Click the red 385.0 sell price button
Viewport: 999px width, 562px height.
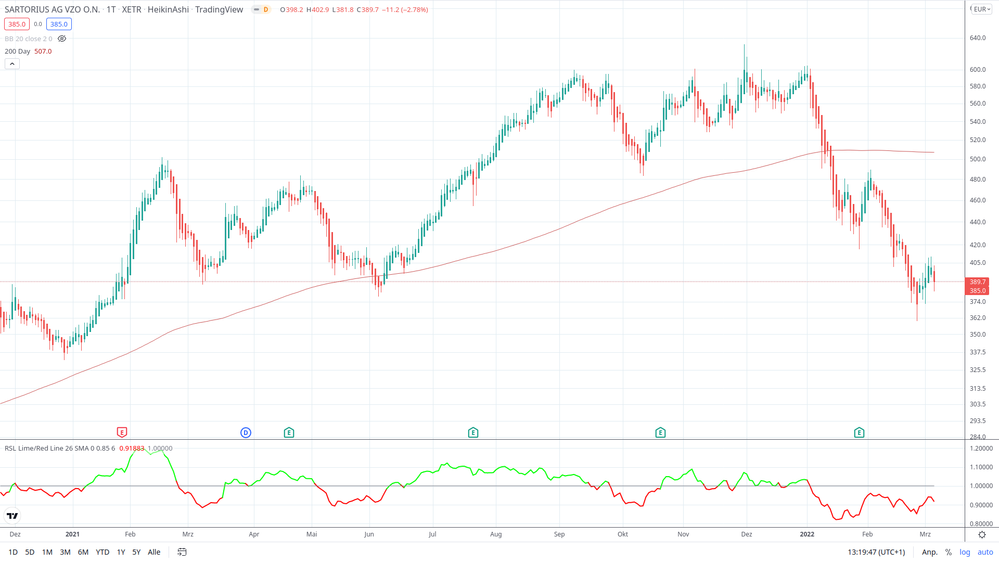click(17, 24)
